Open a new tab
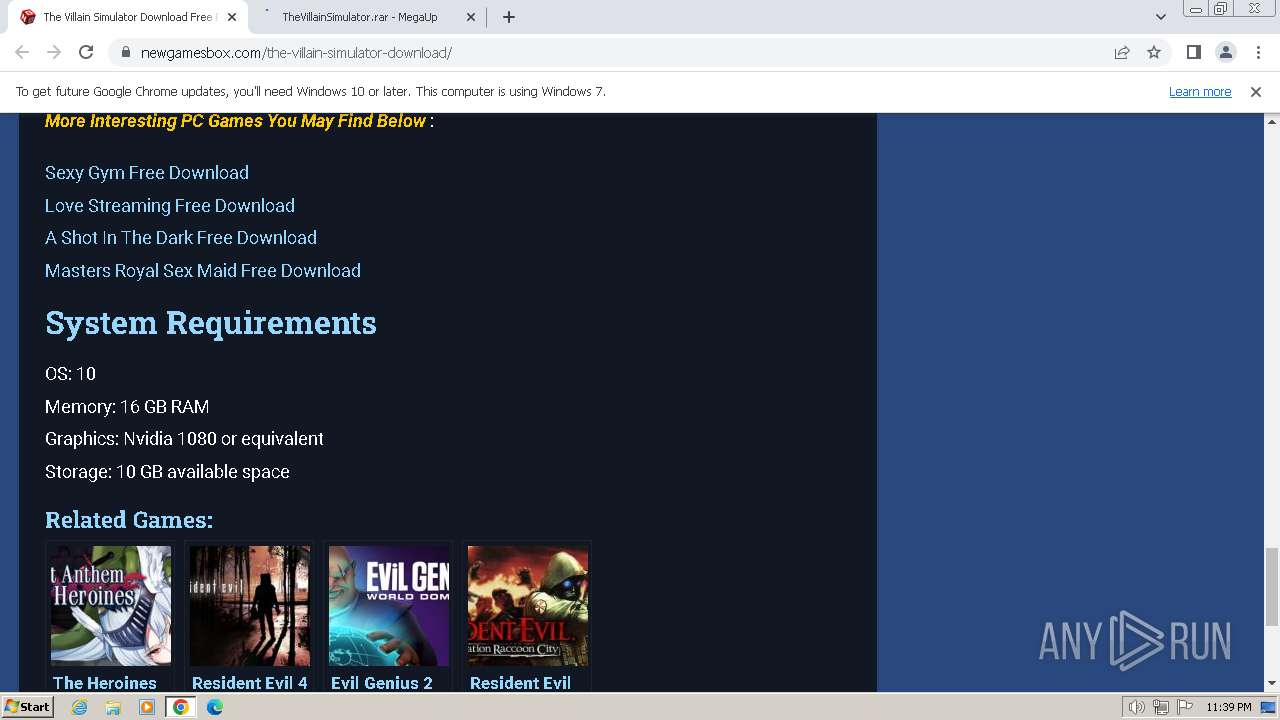1280x720 pixels. [x=509, y=17]
